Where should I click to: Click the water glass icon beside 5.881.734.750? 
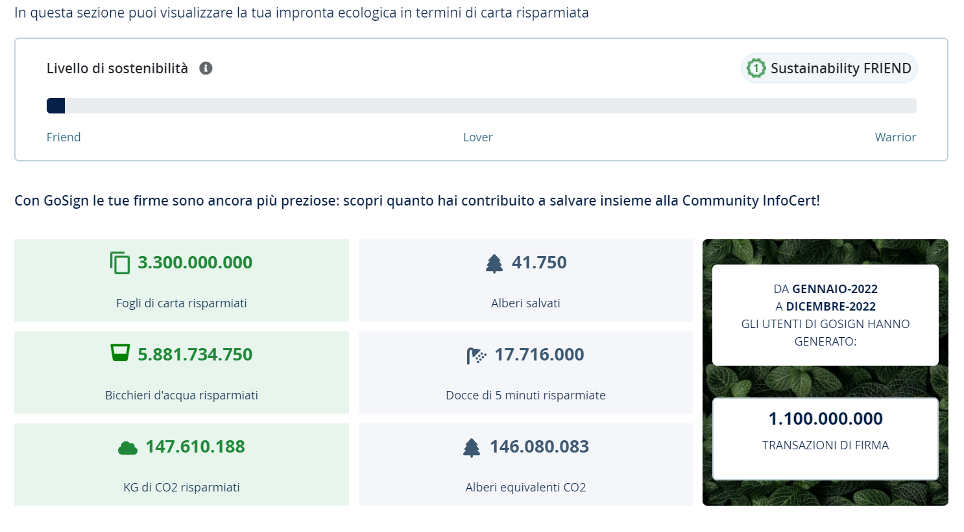click(120, 354)
